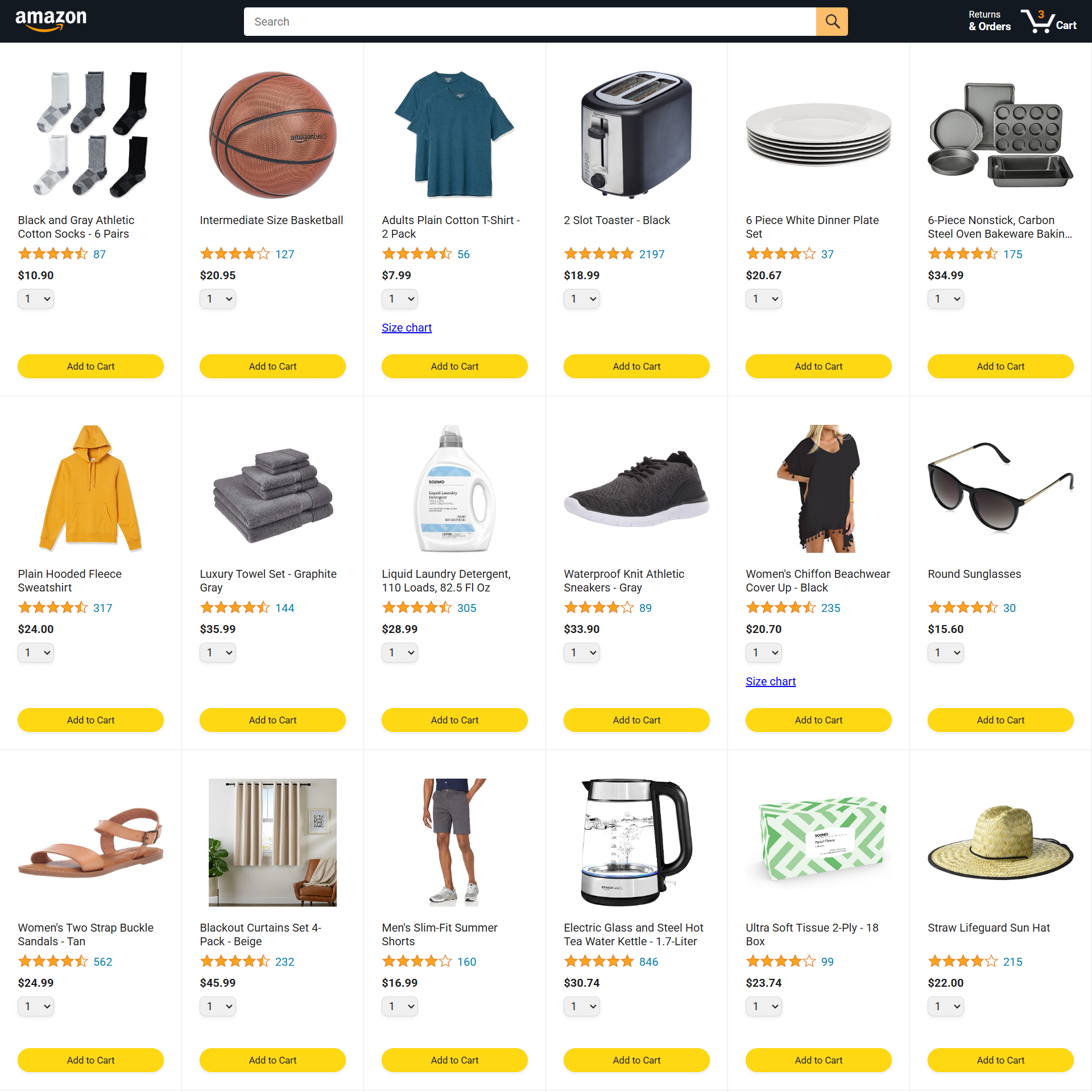This screenshot has height=1092, width=1092.
Task: Click the Intermediate Size Basketball image
Action: click(272, 135)
